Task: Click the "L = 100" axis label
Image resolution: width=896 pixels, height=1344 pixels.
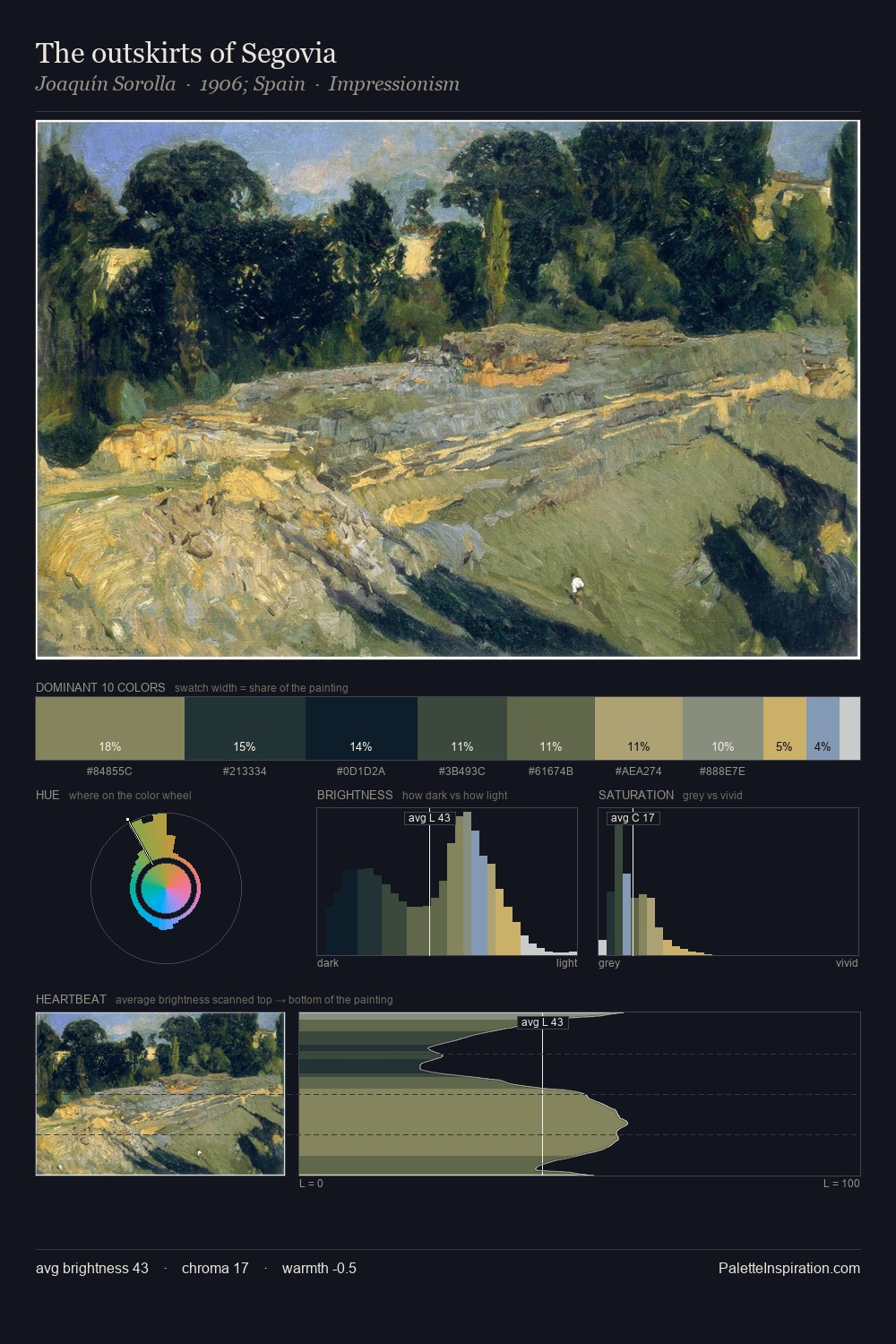Action: tap(841, 1184)
